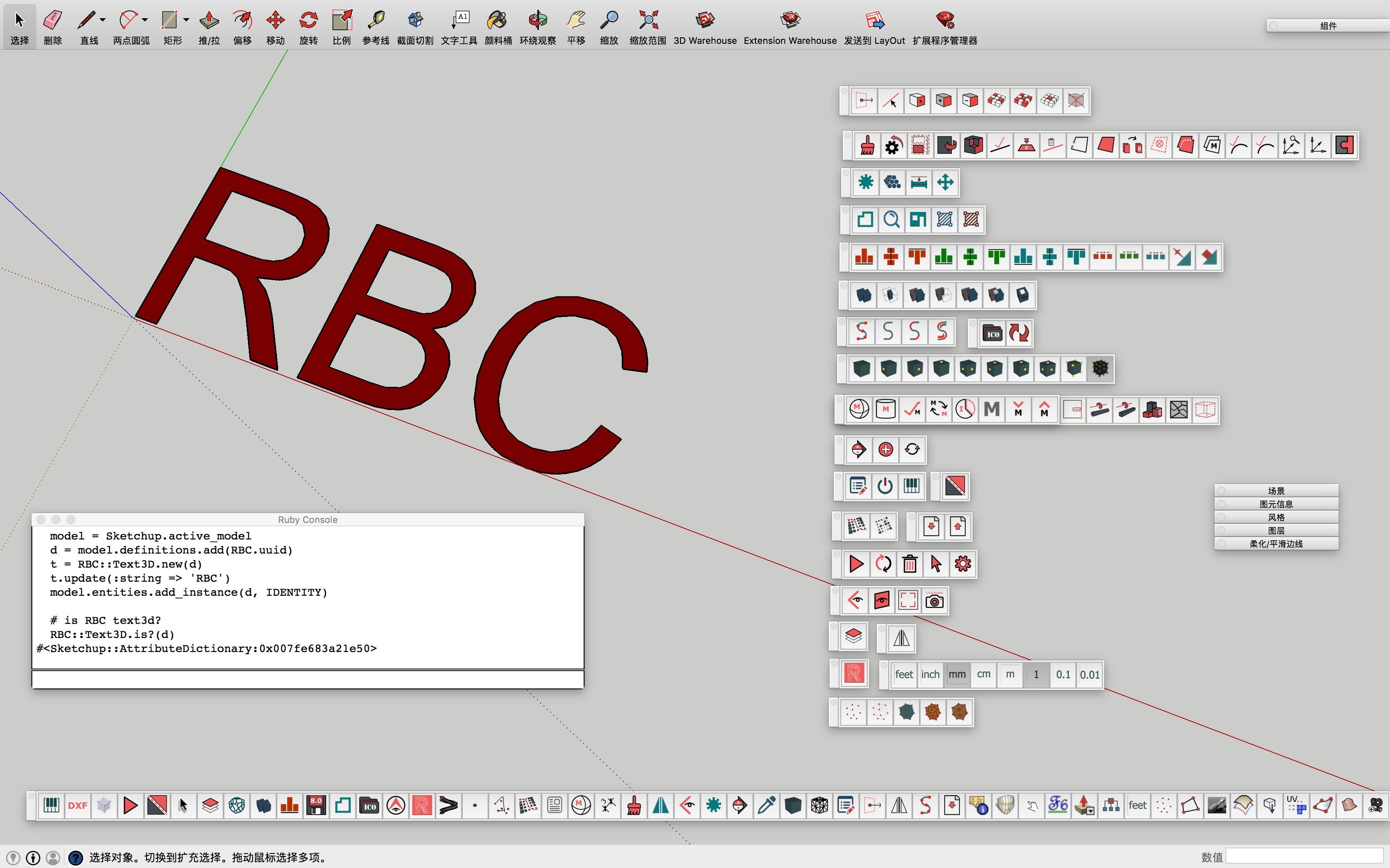Activate the 环绕观察 orbit tool

(x=538, y=21)
